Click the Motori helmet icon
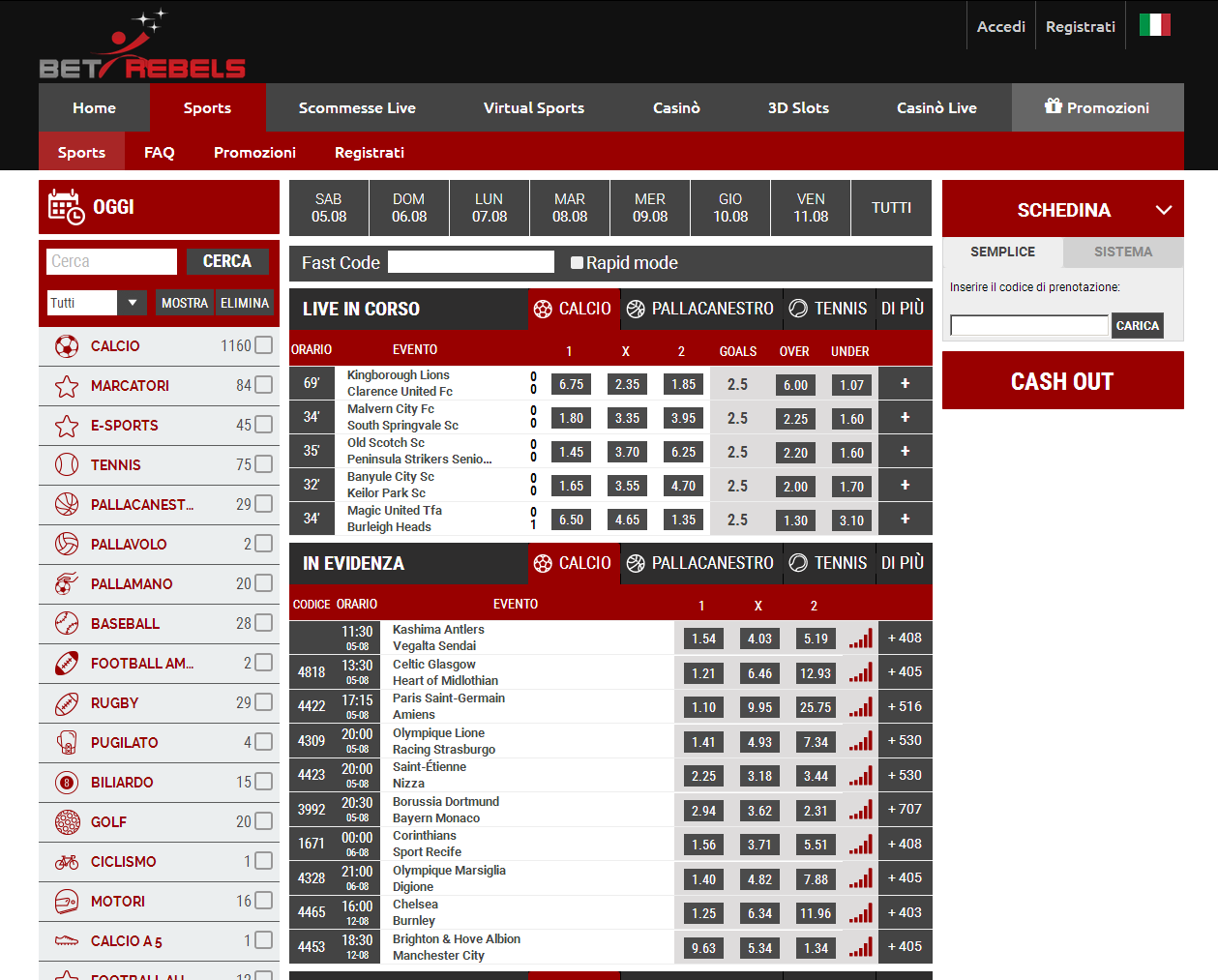Screen dimensions: 1218x980 [x=67, y=902]
